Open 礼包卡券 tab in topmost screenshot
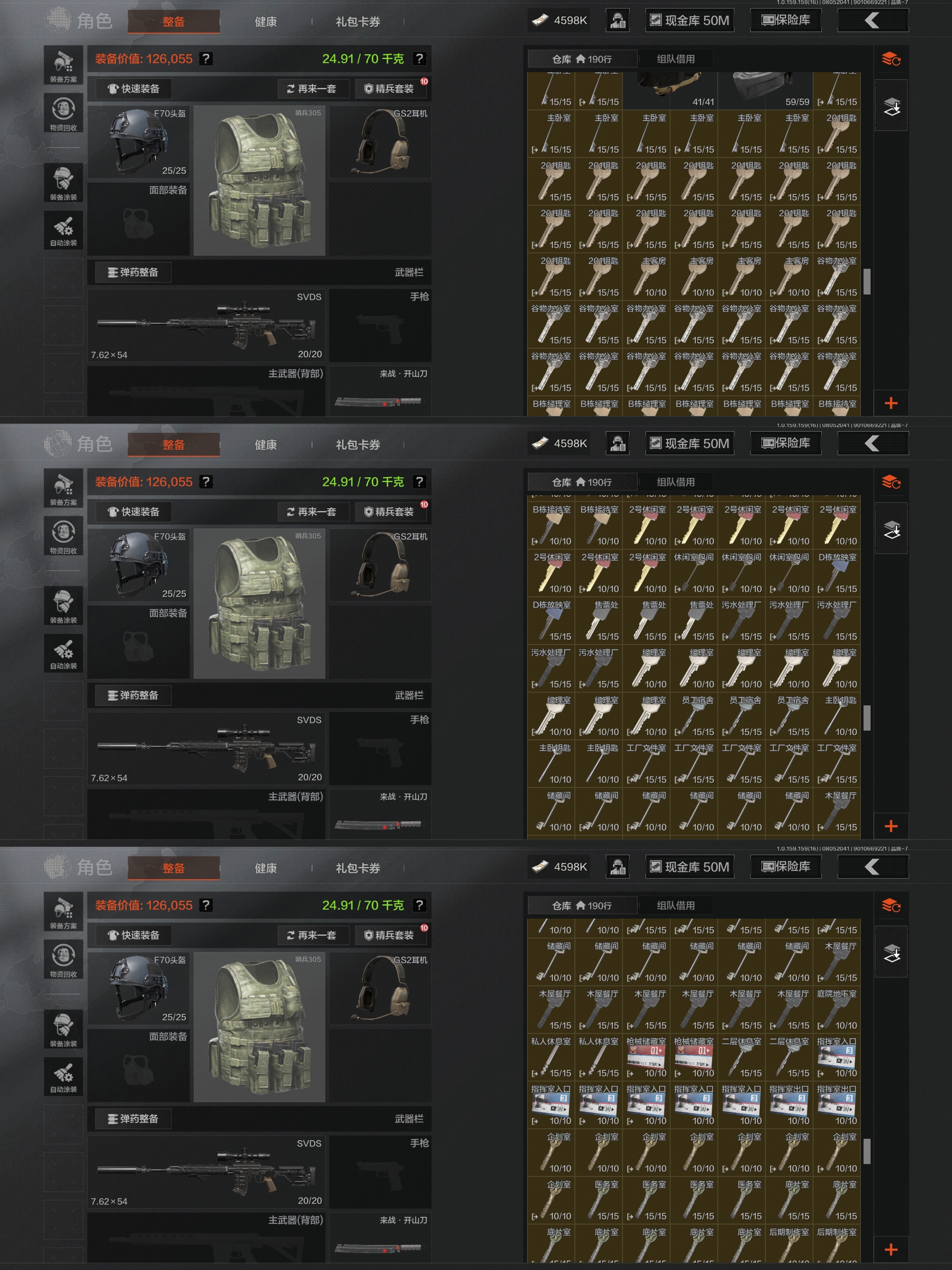Screen dimensions: 952x1270 click(x=358, y=22)
